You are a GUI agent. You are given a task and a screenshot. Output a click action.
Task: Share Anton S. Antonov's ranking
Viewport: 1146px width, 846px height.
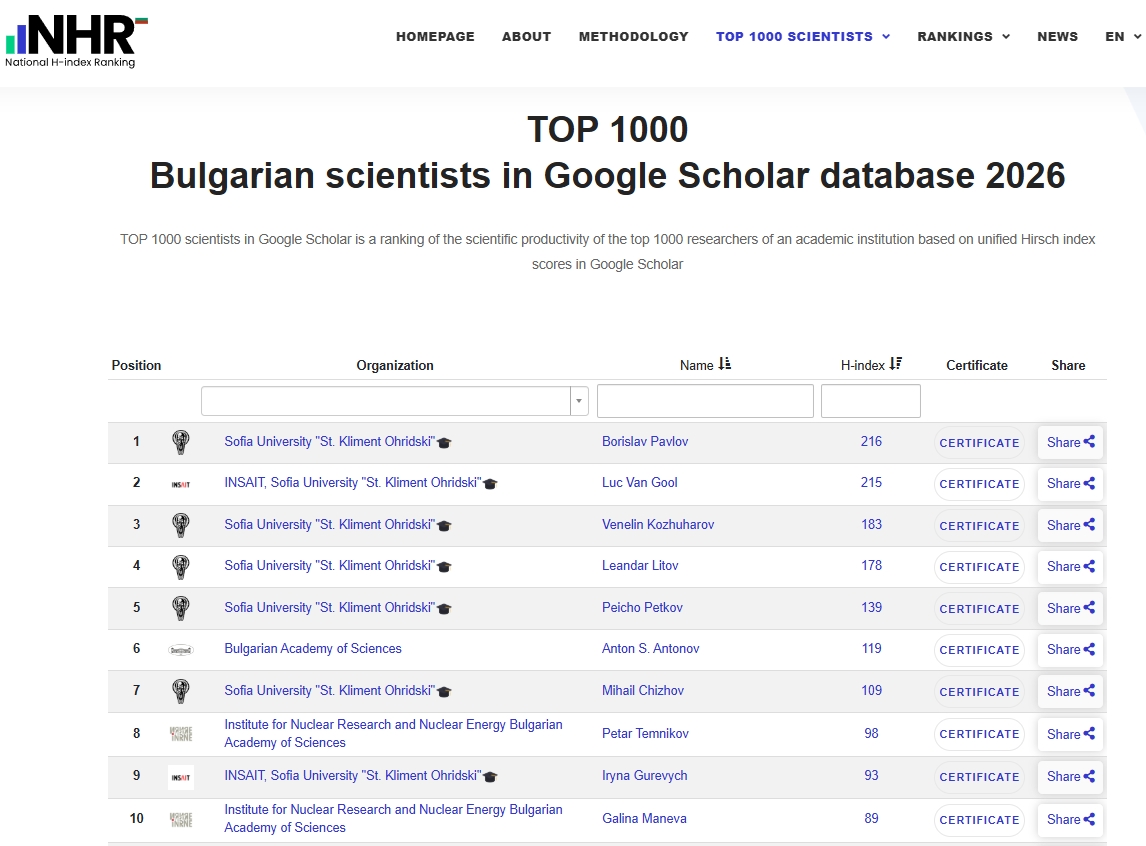(1070, 649)
